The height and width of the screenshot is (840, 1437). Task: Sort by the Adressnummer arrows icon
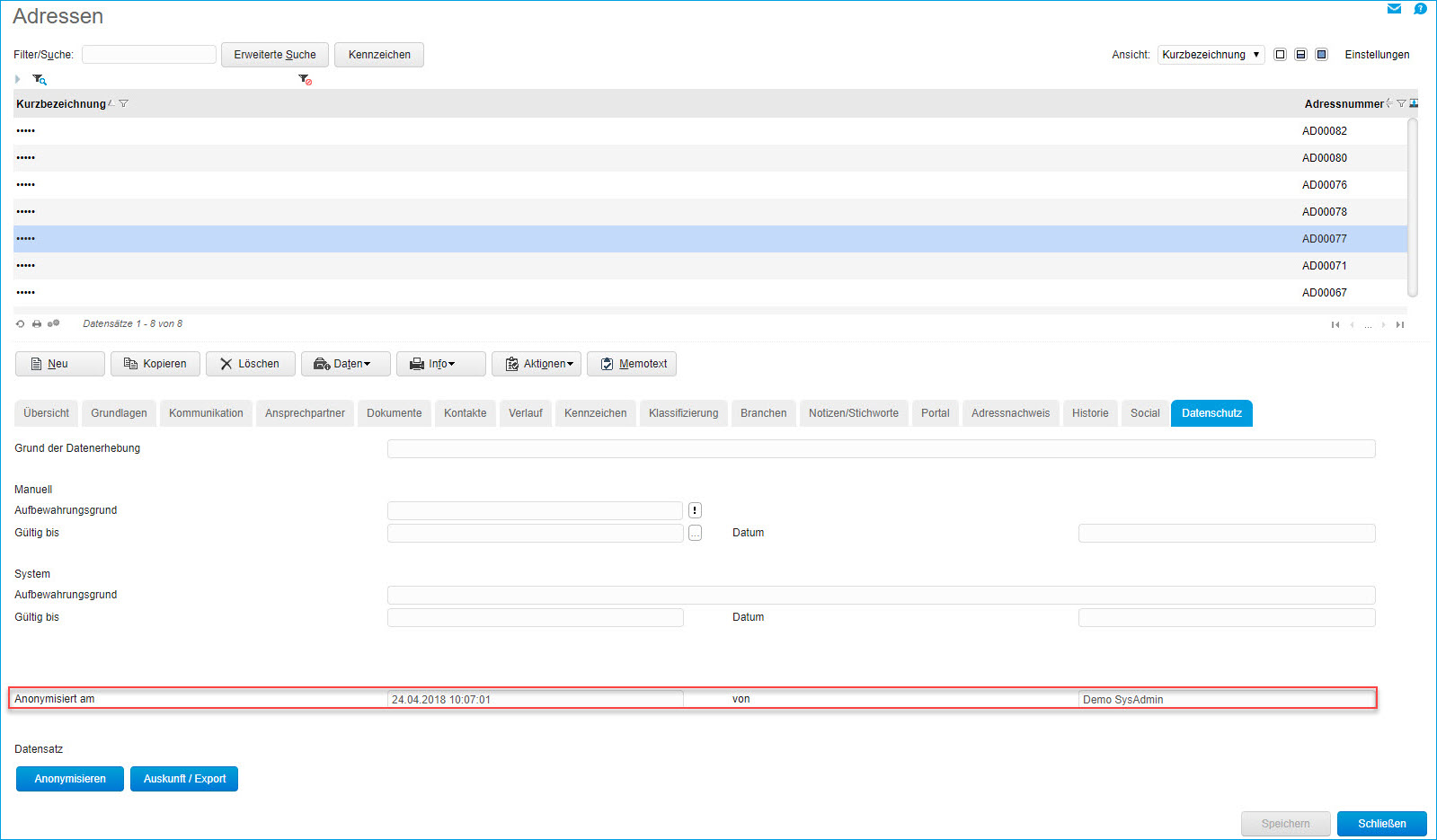click(x=1389, y=103)
